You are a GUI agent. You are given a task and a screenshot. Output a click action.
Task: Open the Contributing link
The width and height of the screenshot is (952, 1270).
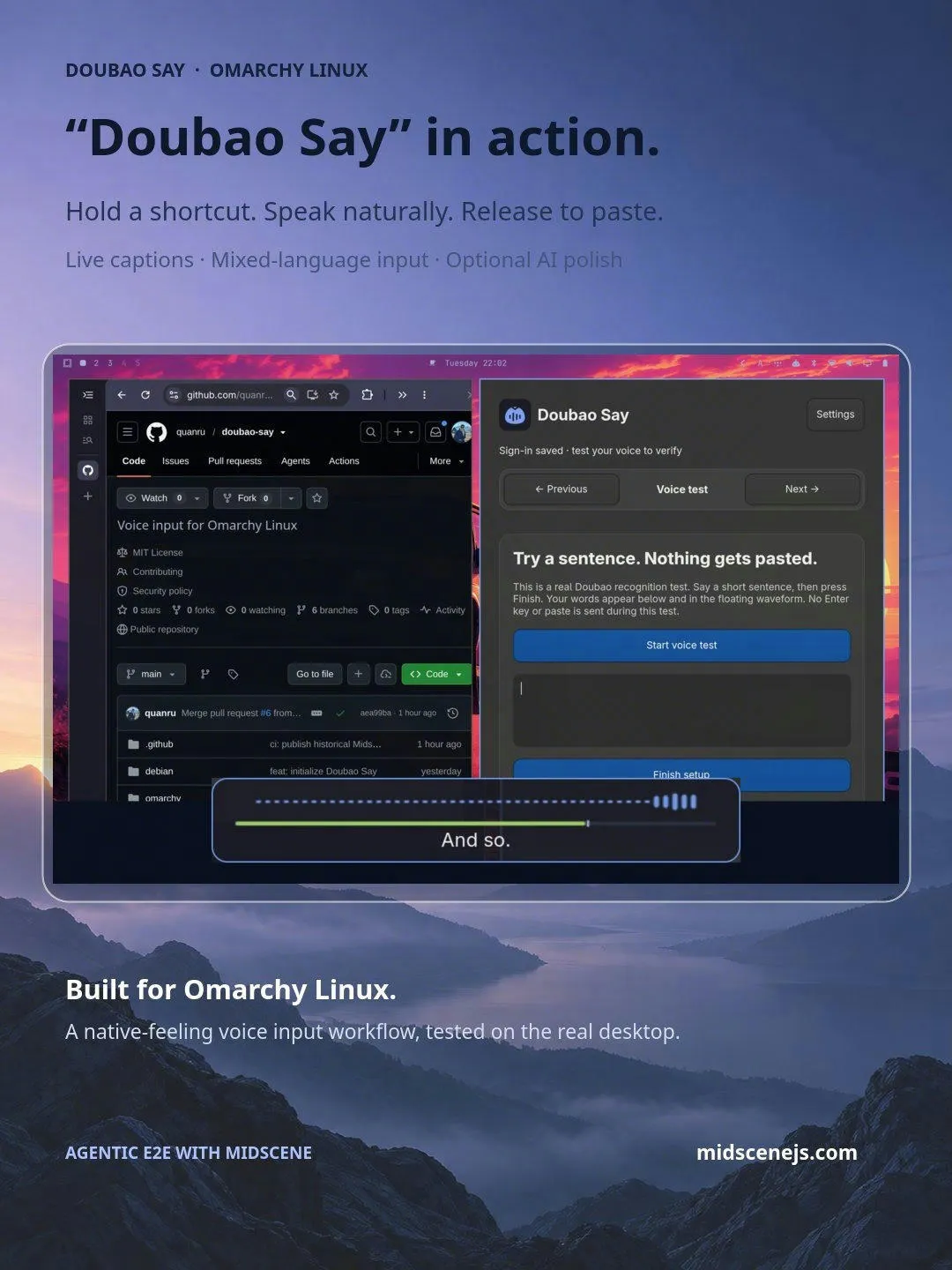coord(150,572)
